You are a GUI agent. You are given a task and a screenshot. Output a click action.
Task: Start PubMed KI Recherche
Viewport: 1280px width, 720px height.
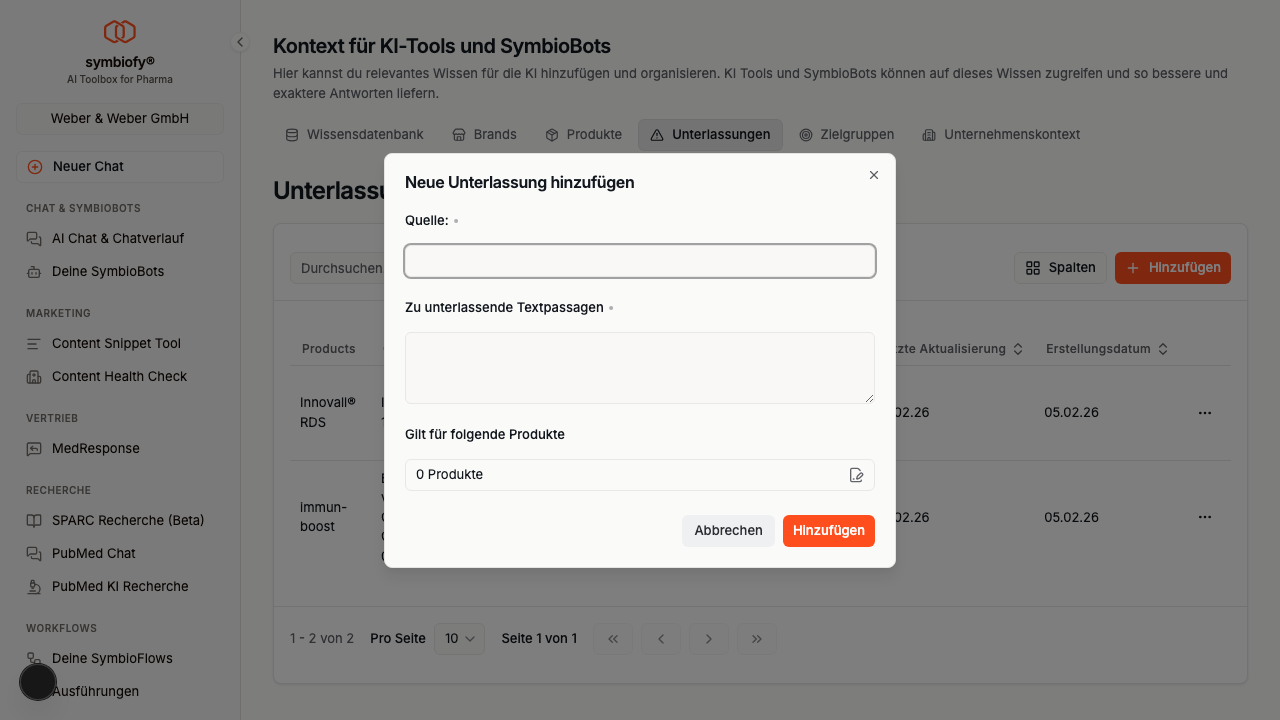(121, 586)
